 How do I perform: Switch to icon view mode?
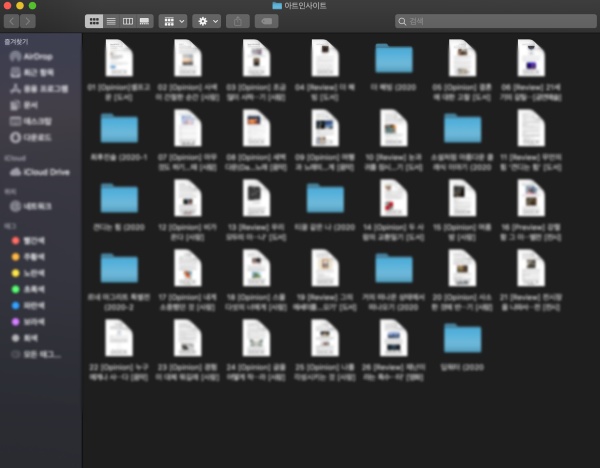coord(94,21)
